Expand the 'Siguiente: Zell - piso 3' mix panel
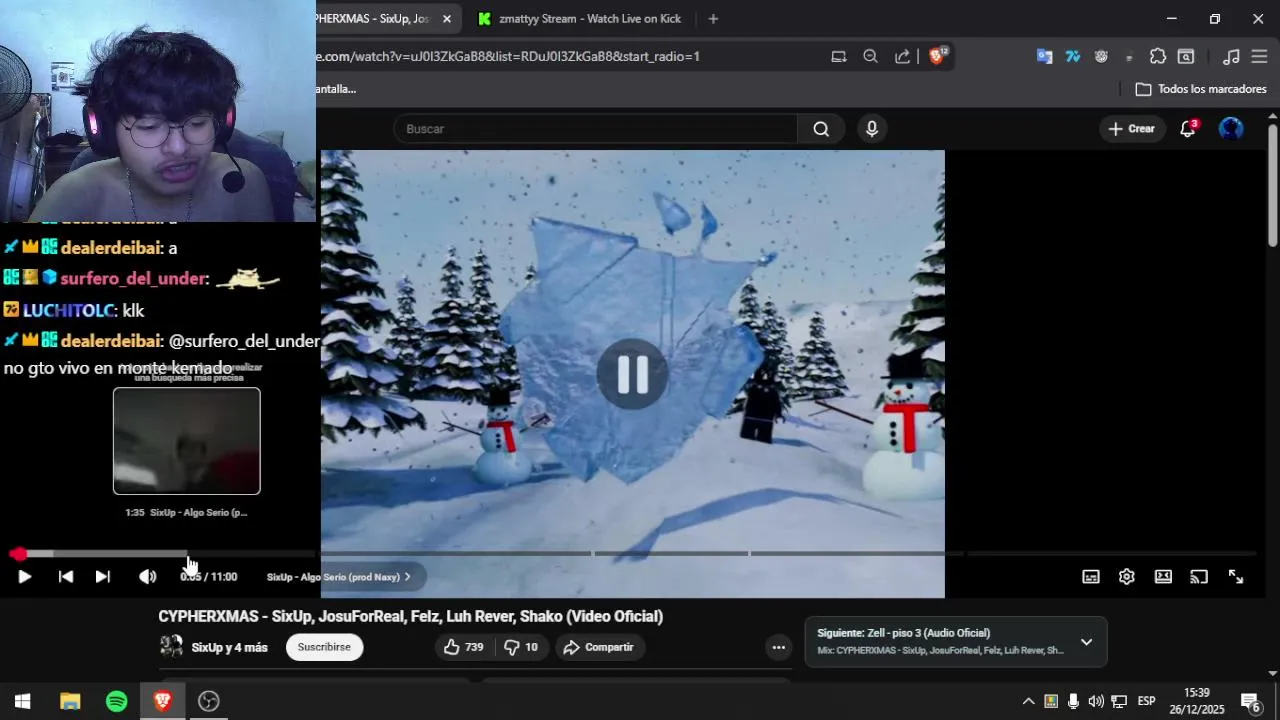The image size is (1280, 720). coord(1086,642)
